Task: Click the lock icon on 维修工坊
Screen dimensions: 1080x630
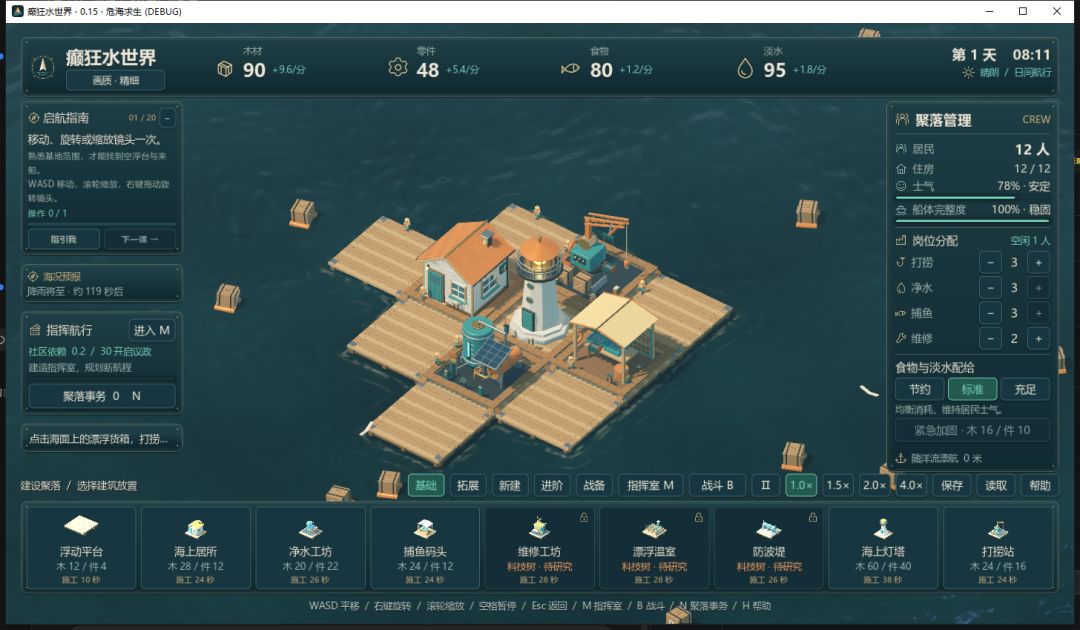Action: coord(584,517)
